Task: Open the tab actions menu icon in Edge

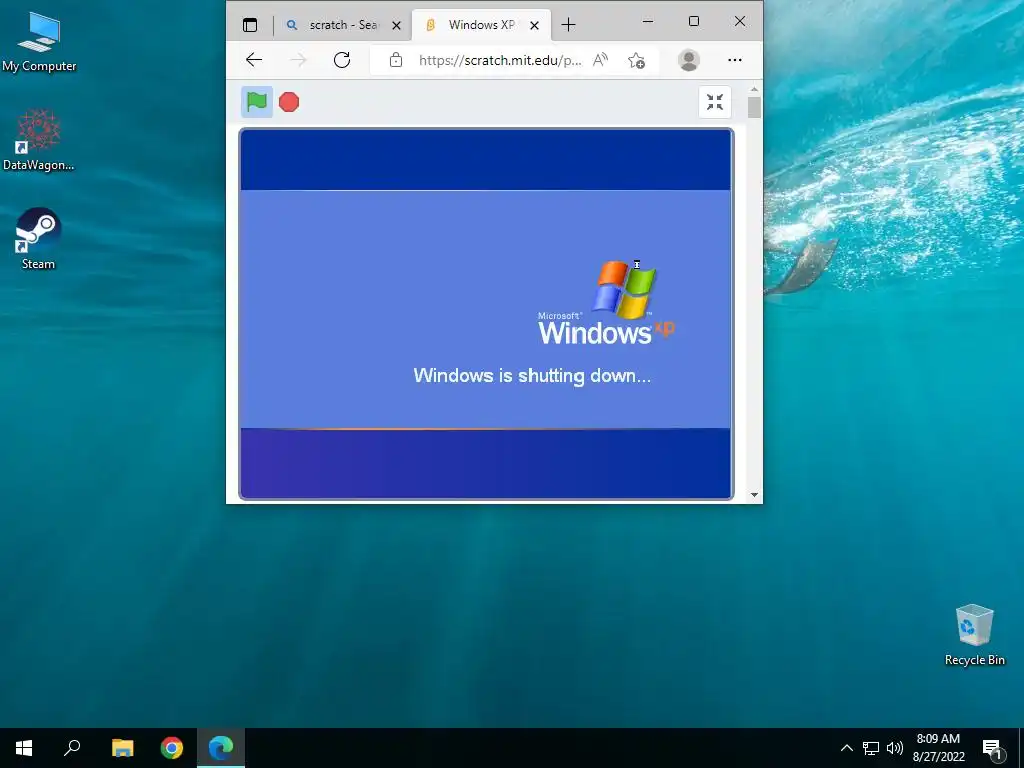Action: (250, 25)
